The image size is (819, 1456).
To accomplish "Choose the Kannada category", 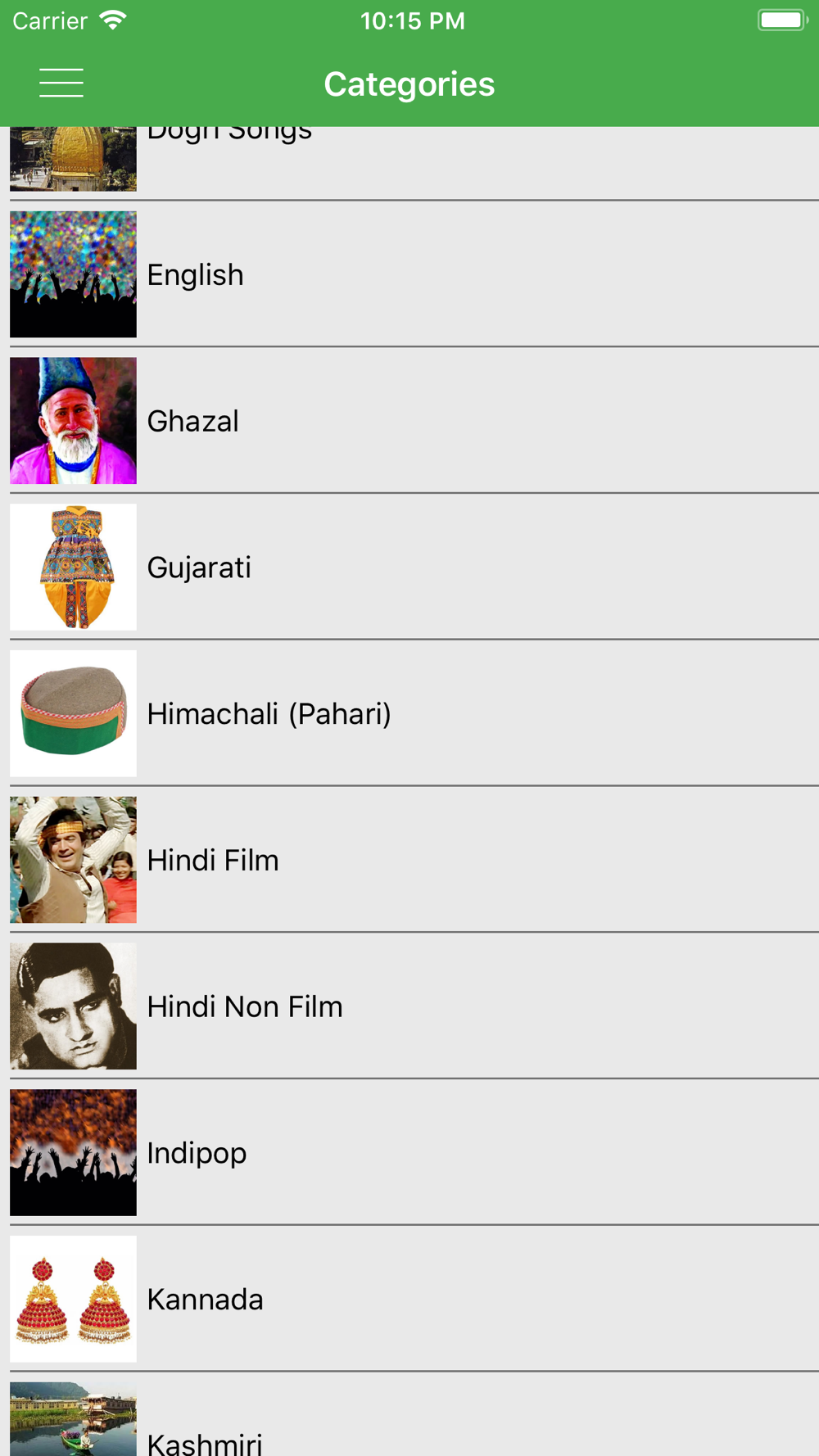I will (x=205, y=1300).
